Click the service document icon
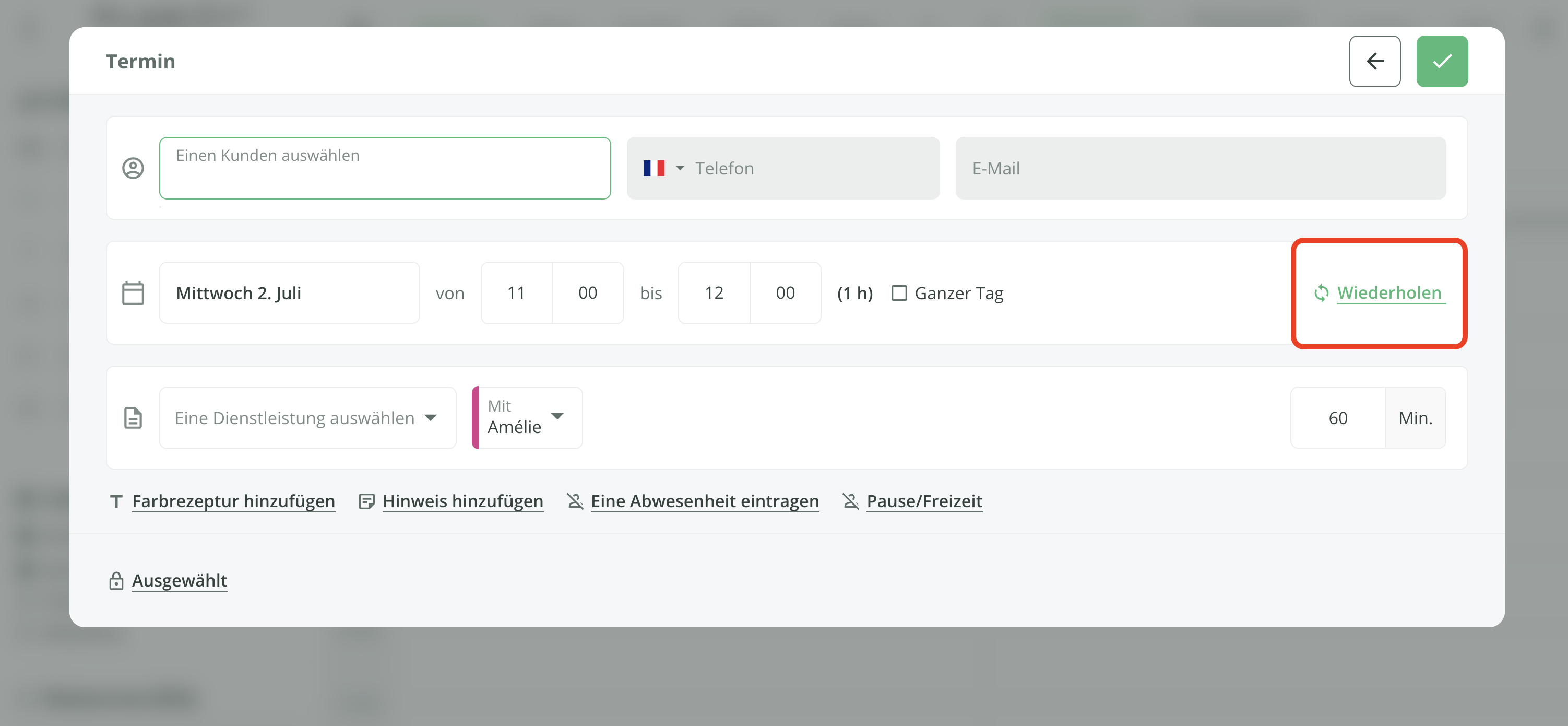Viewport: 1568px width, 726px height. (133, 418)
